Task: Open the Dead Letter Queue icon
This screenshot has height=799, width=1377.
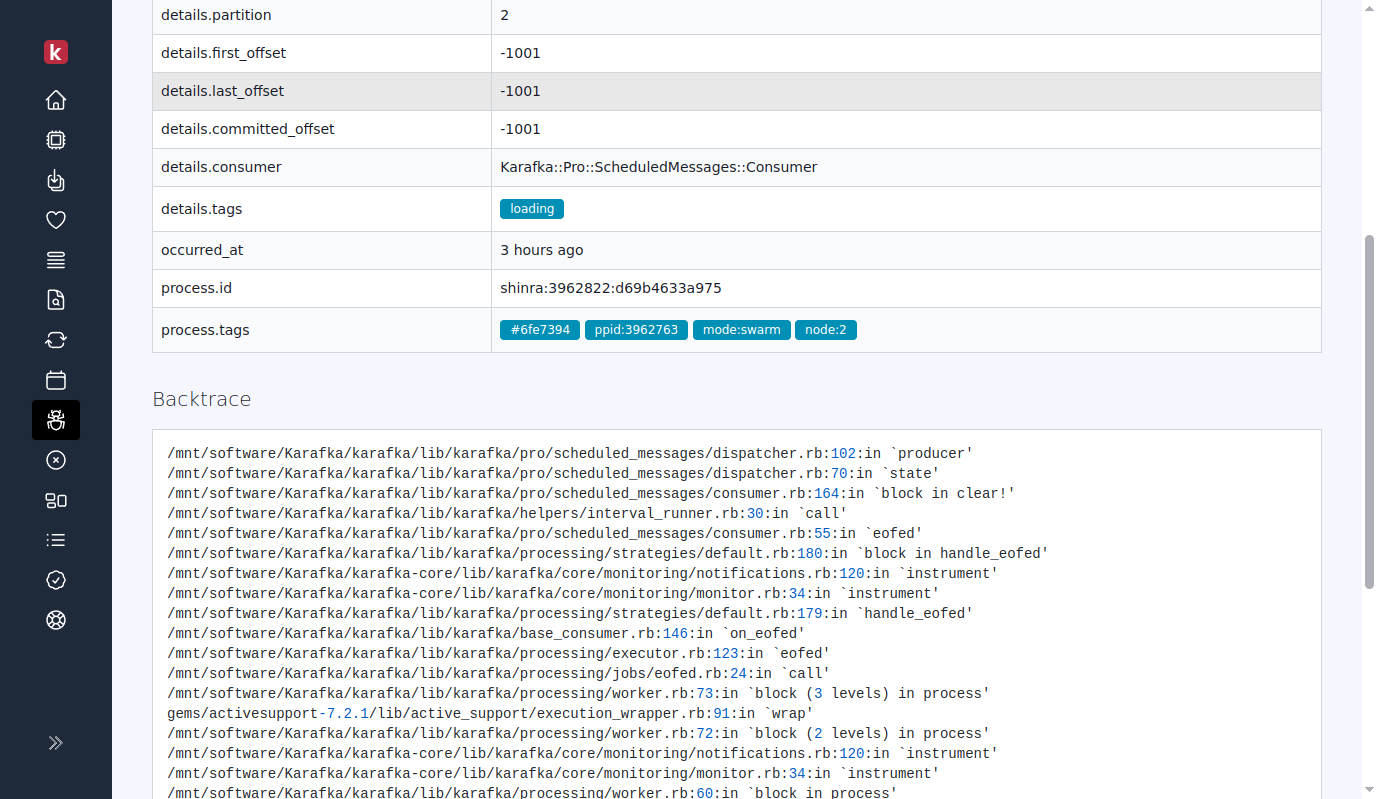Action: click(x=55, y=460)
